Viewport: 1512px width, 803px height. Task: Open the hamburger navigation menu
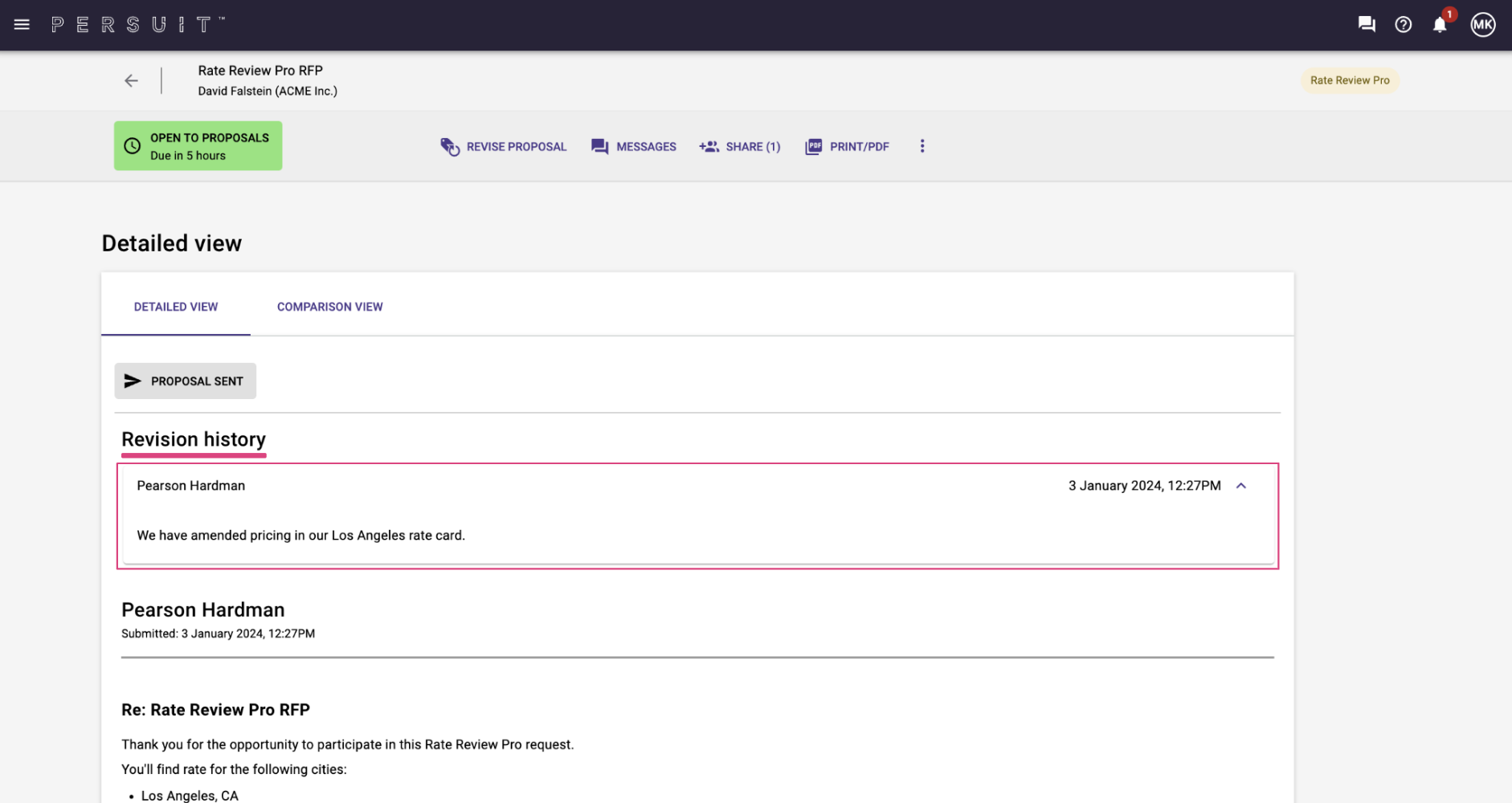coord(22,25)
